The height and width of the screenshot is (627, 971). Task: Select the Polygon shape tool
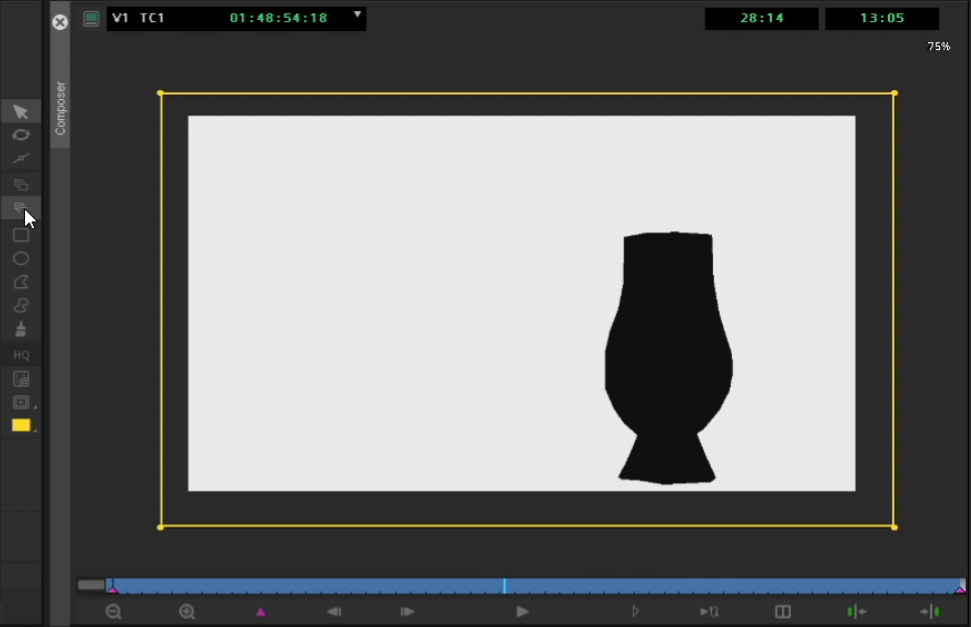20,282
